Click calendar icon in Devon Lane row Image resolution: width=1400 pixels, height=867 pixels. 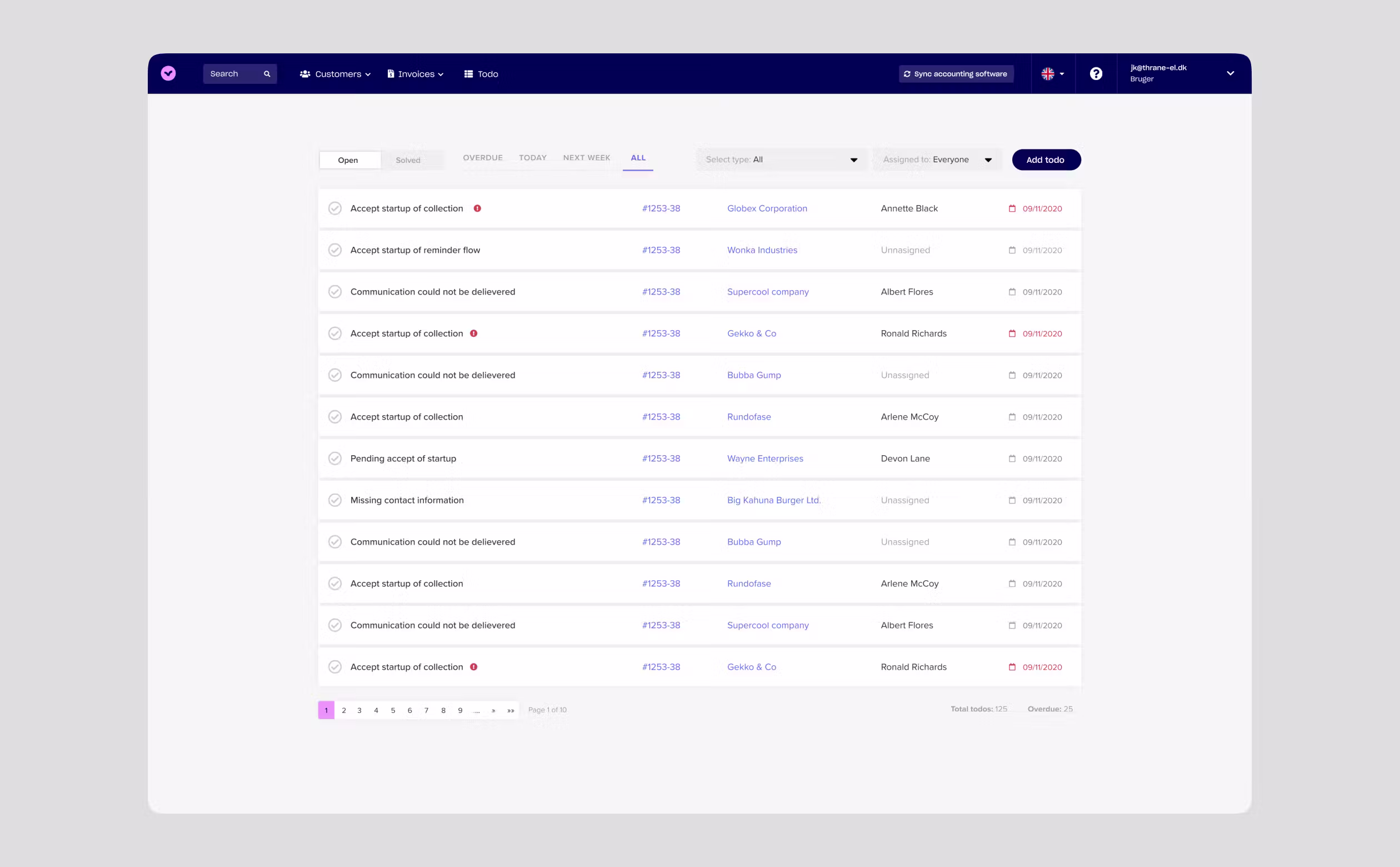(x=1012, y=459)
